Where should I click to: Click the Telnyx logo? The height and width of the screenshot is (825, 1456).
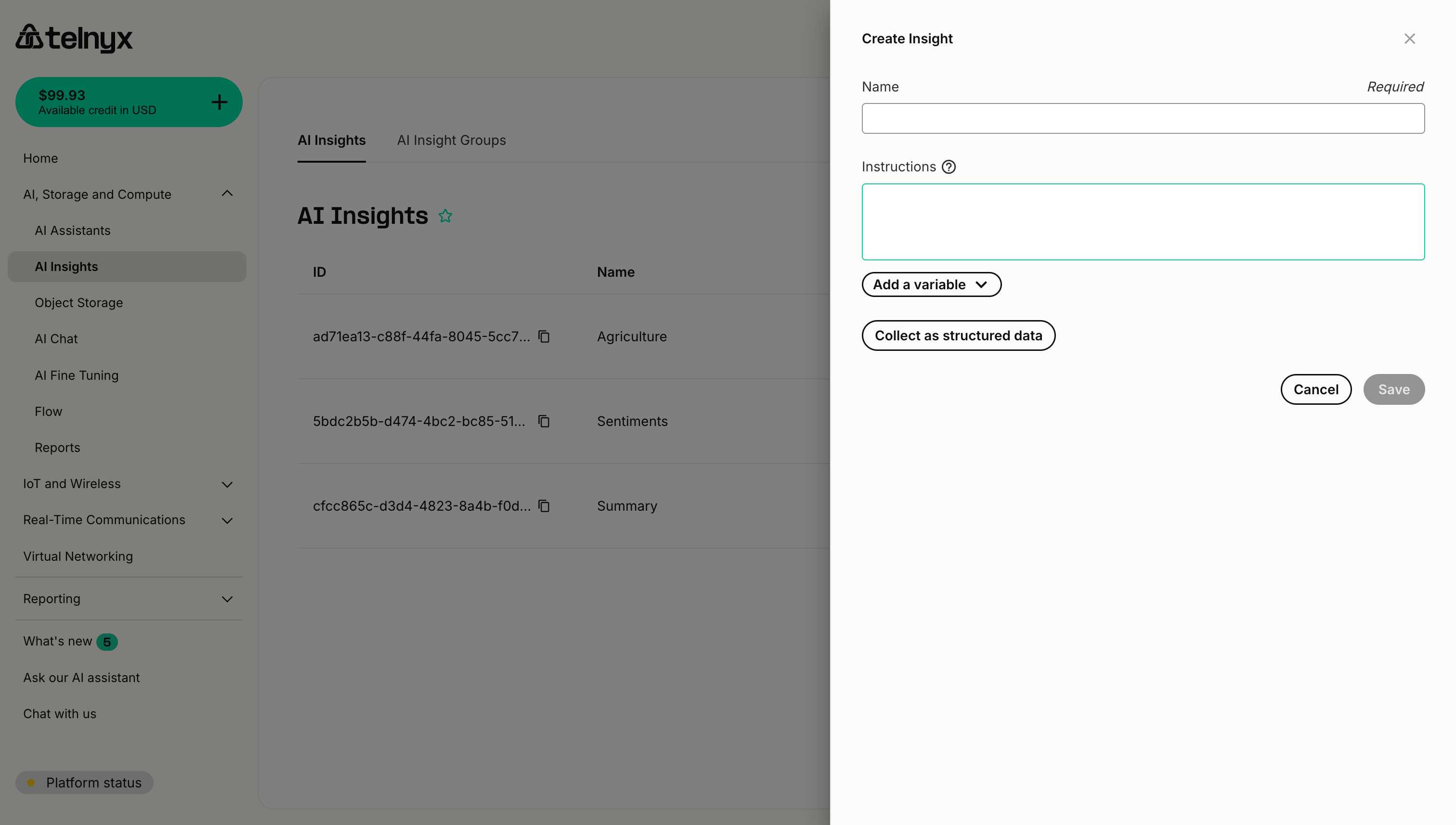[74, 38]
